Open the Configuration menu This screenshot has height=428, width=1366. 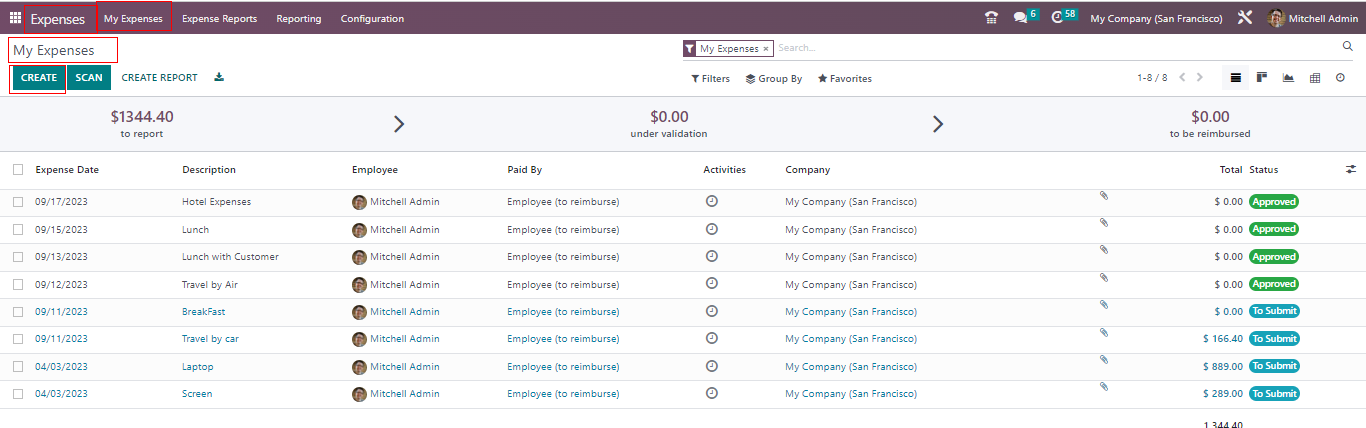point(372,18)
